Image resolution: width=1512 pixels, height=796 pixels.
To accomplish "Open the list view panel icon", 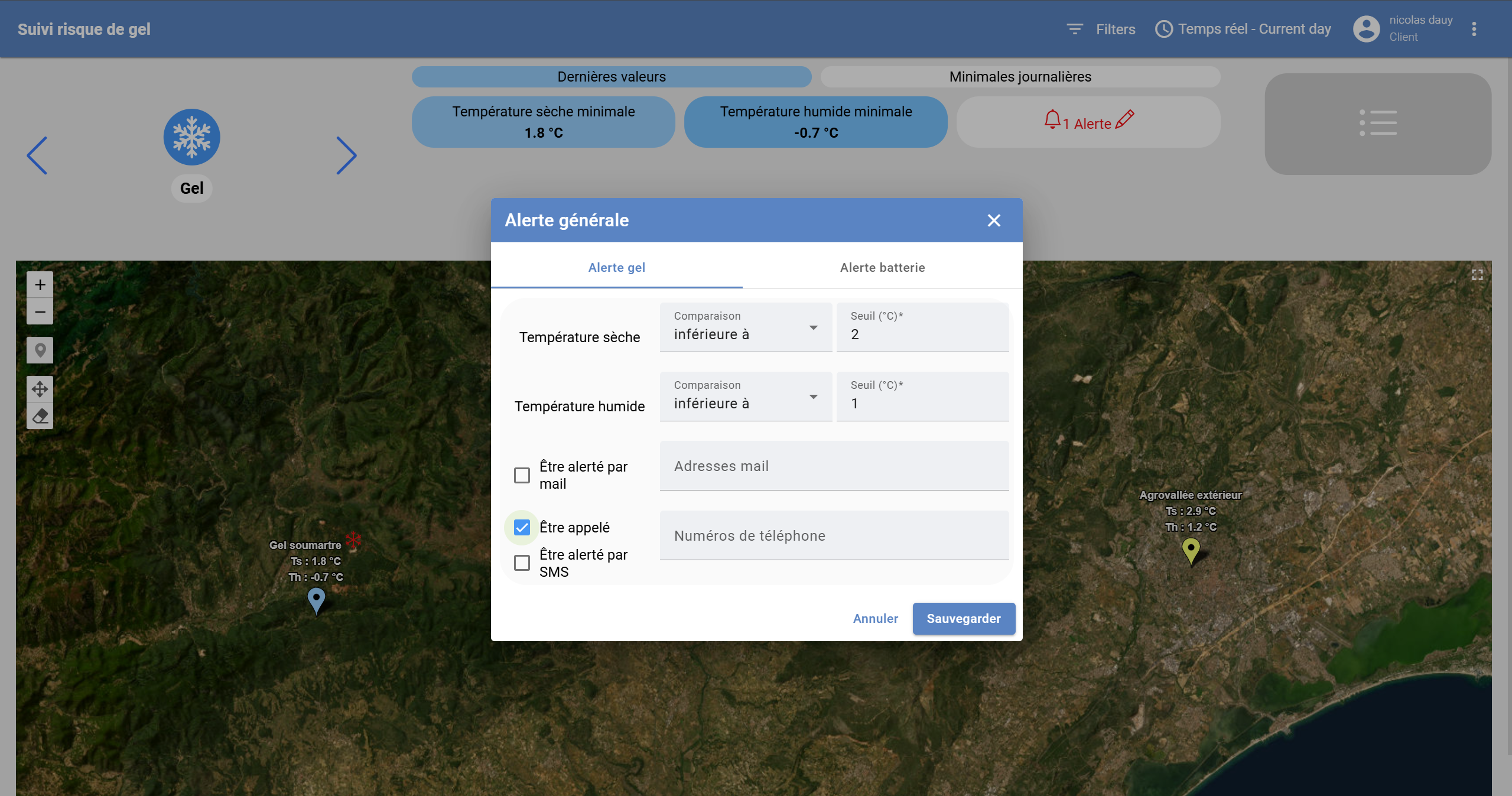I will (1378, 124).
